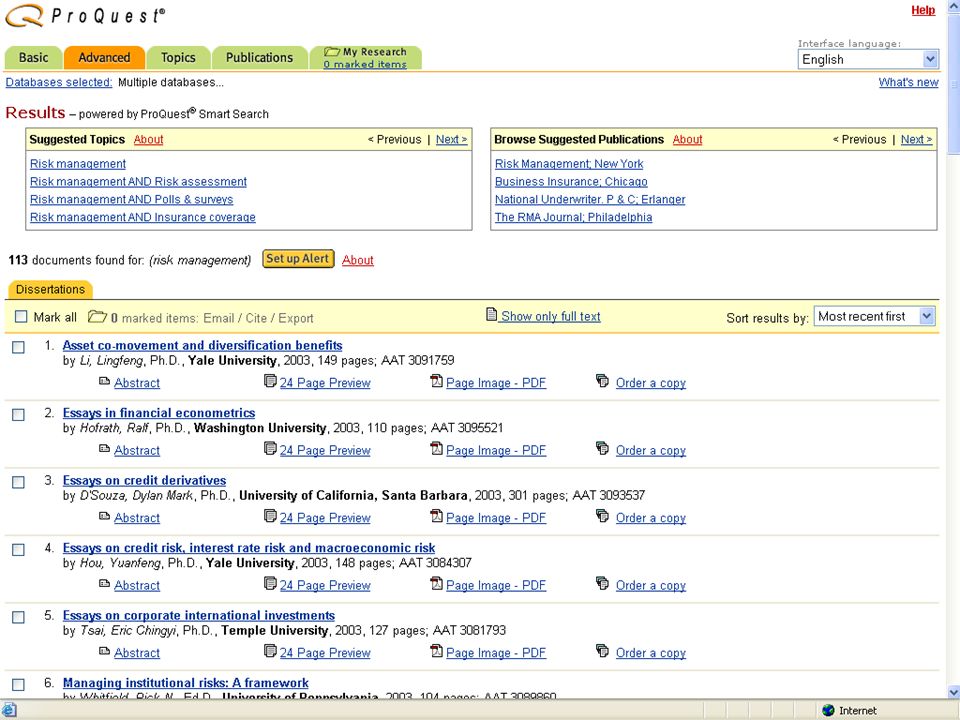Click PDF icon for Asset co-movement dissertation

[x=436, y=381]
